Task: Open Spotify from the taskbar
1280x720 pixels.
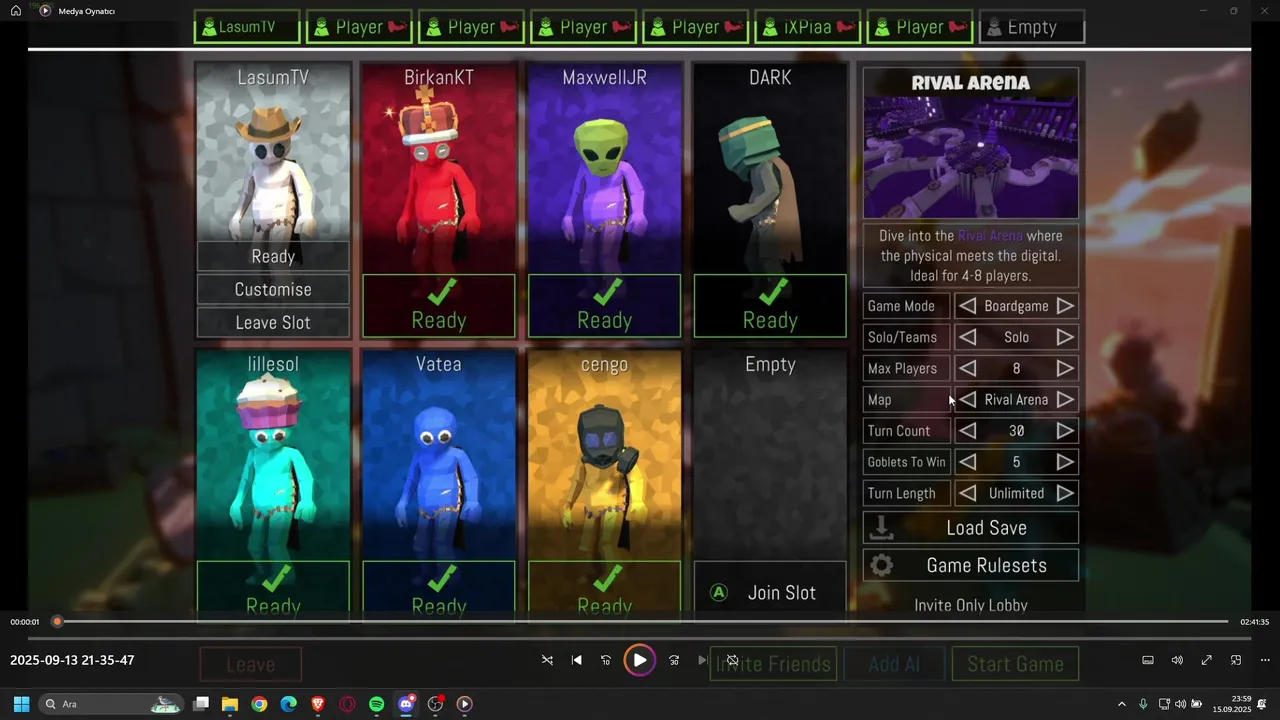Action: tap(376, 704)
